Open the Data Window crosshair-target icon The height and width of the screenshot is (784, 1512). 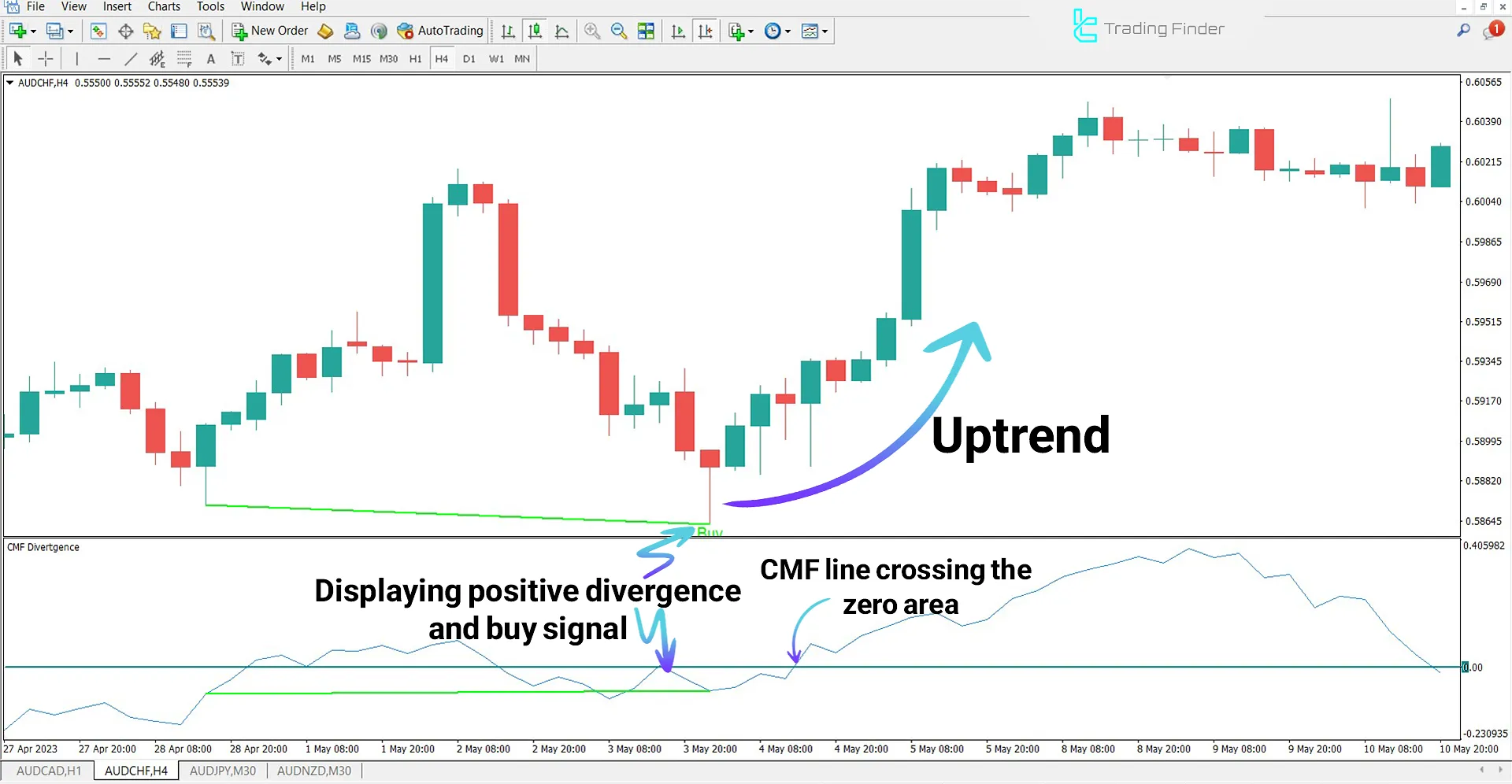125,31
